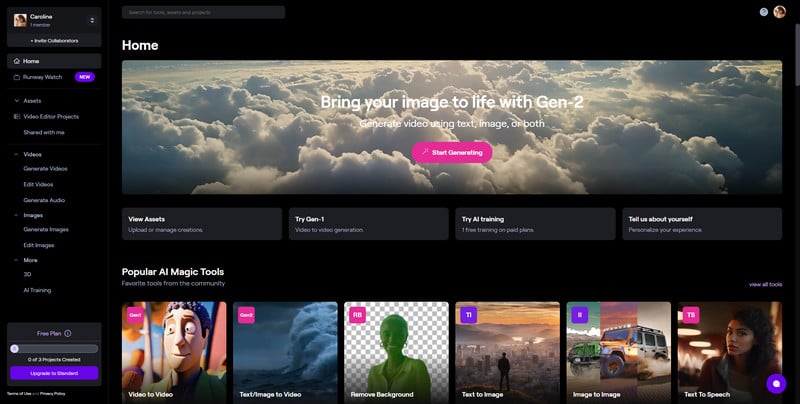Click Upgrade to Standard
The width and height of the screenshot is (800, 404).
54,373
